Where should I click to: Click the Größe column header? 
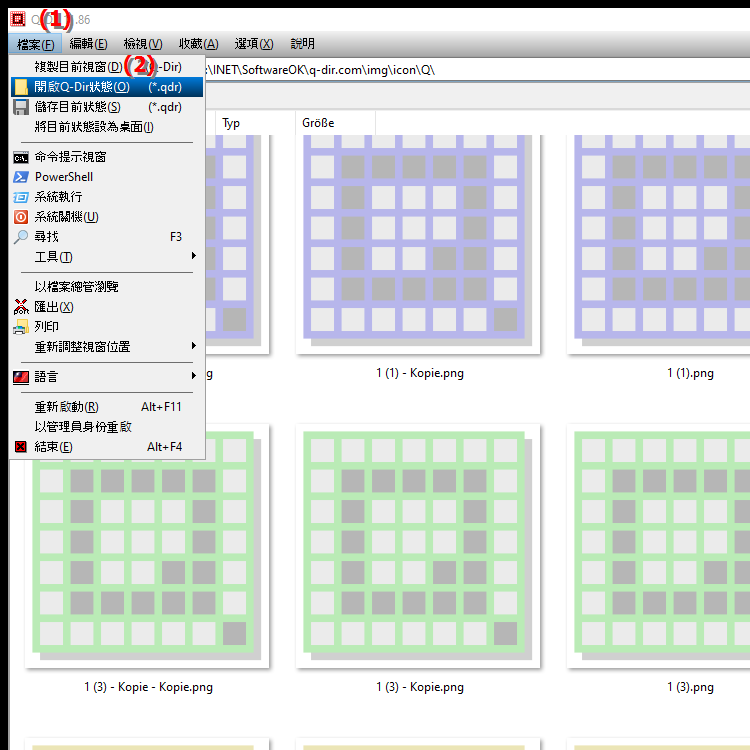pyautogui.click(x=335, y=123)
